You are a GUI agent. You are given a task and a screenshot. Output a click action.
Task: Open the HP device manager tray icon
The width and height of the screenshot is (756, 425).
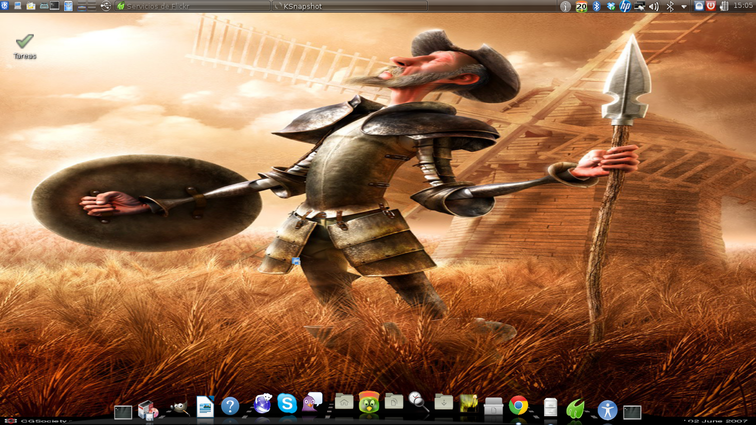(625, 6)
